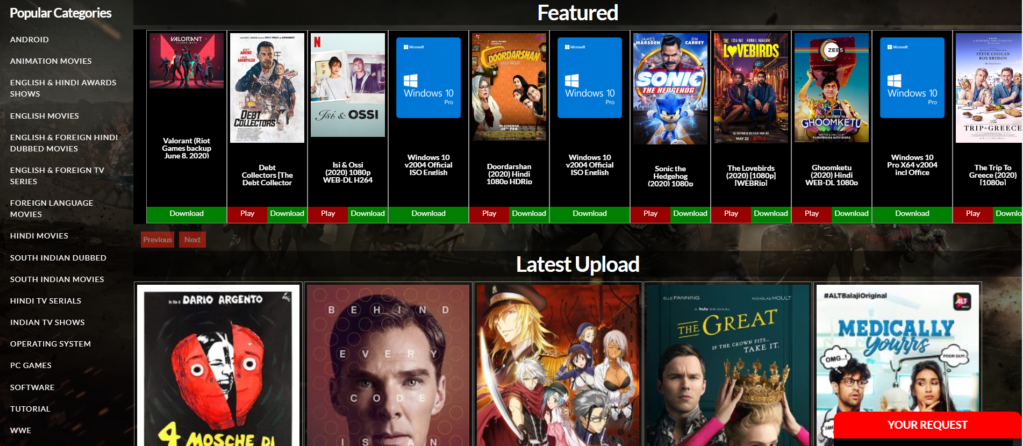Go to ENGLISH & FOREIGN HINDI DUBBED MOVIES
1023x446 pixels.
[x=64, y=143]
